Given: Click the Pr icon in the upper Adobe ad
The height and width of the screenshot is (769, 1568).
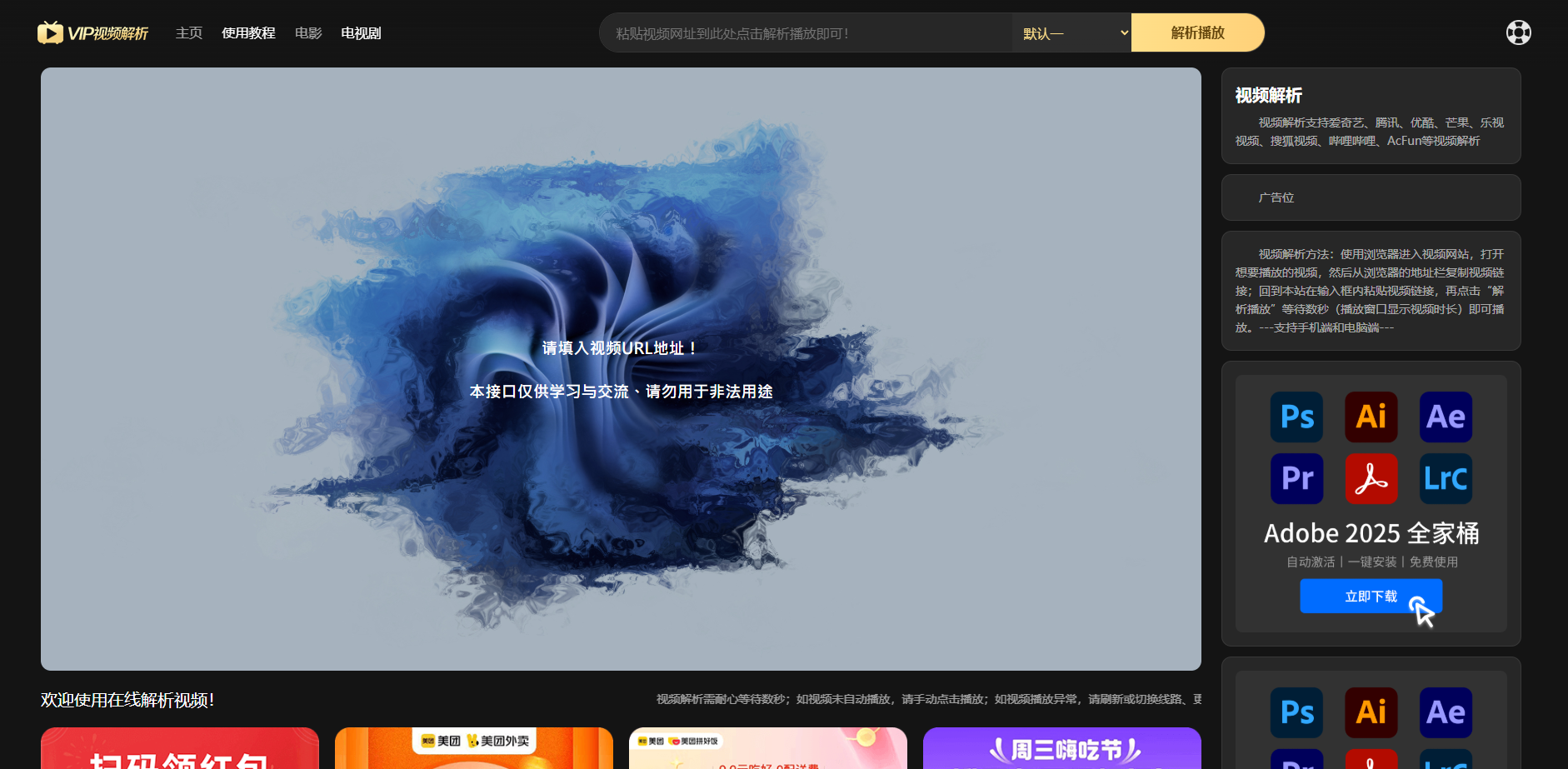Looking at the screenshot, I should point(1296,478).
